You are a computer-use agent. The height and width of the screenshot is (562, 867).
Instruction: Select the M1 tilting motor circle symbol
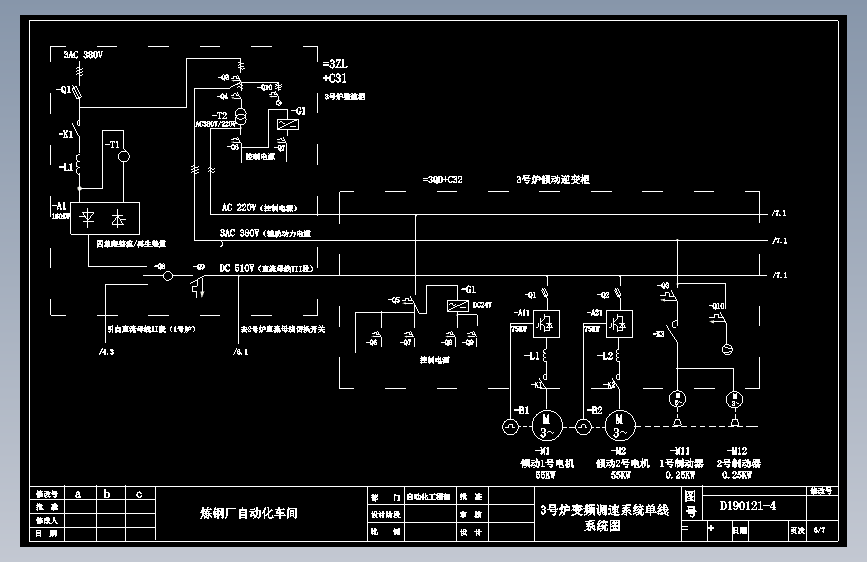547,426
